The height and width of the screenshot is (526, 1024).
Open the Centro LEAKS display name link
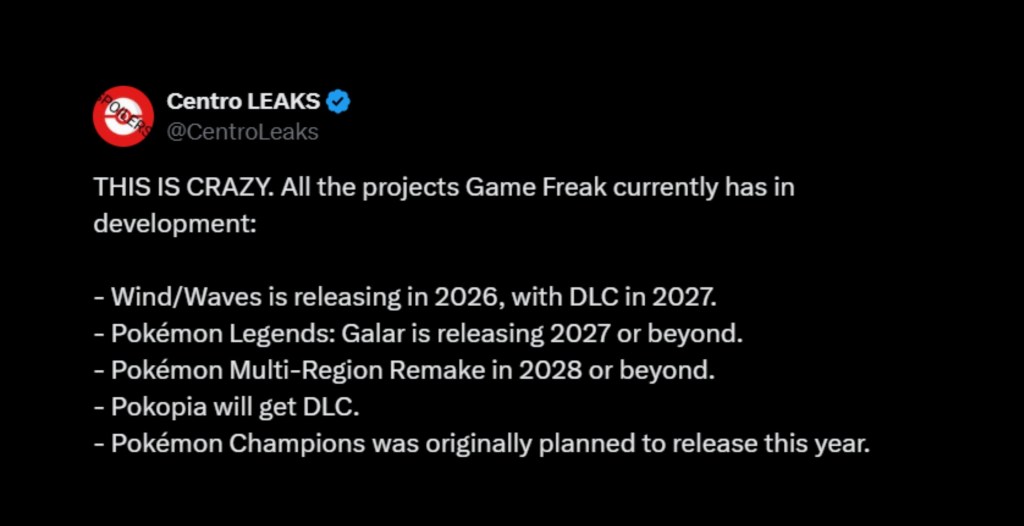click(243, 101)
